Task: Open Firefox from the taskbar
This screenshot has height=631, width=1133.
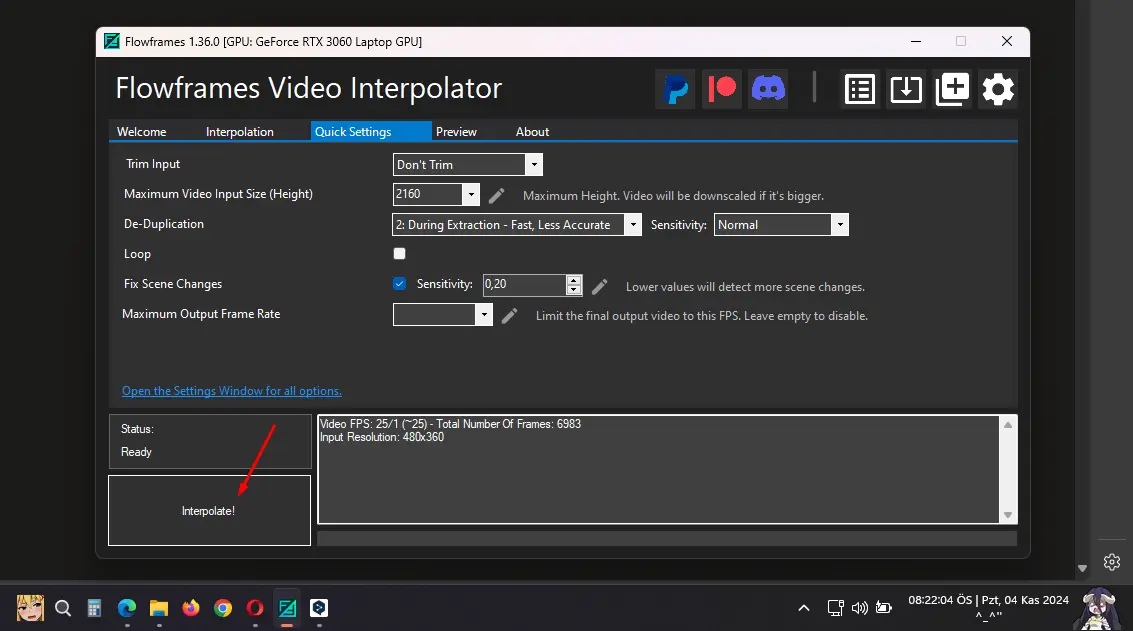Action: click(x=191, y=608)
